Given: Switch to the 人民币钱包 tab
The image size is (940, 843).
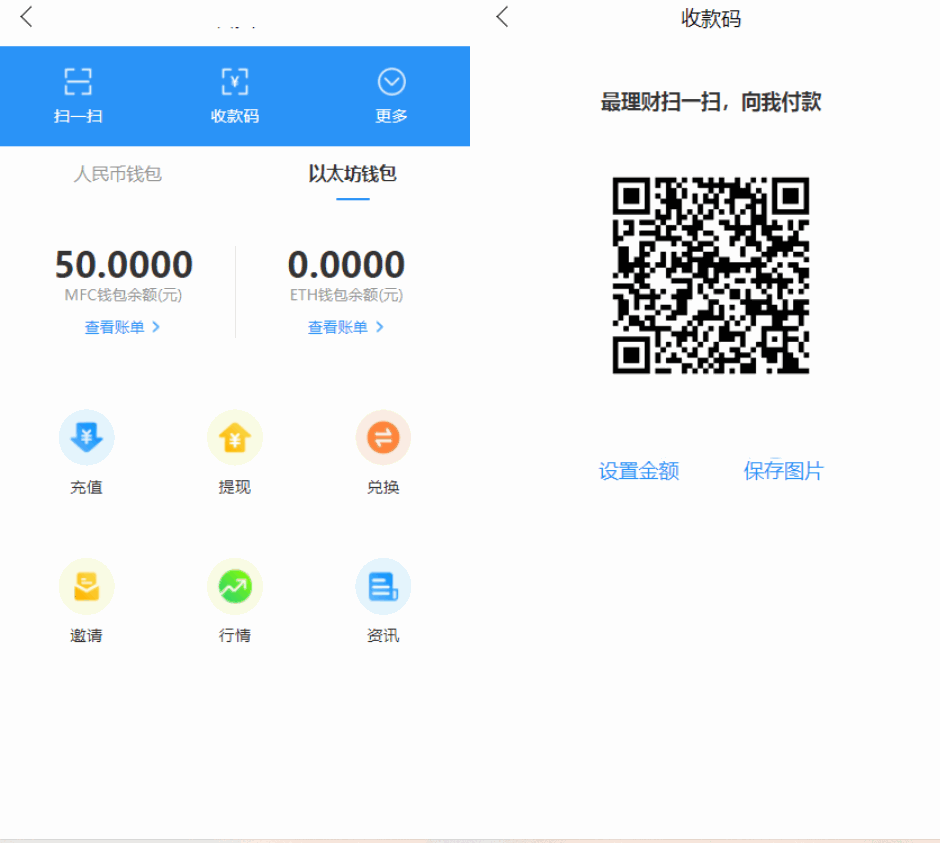Looking at the screenshot, I should (x=118, y=173).
